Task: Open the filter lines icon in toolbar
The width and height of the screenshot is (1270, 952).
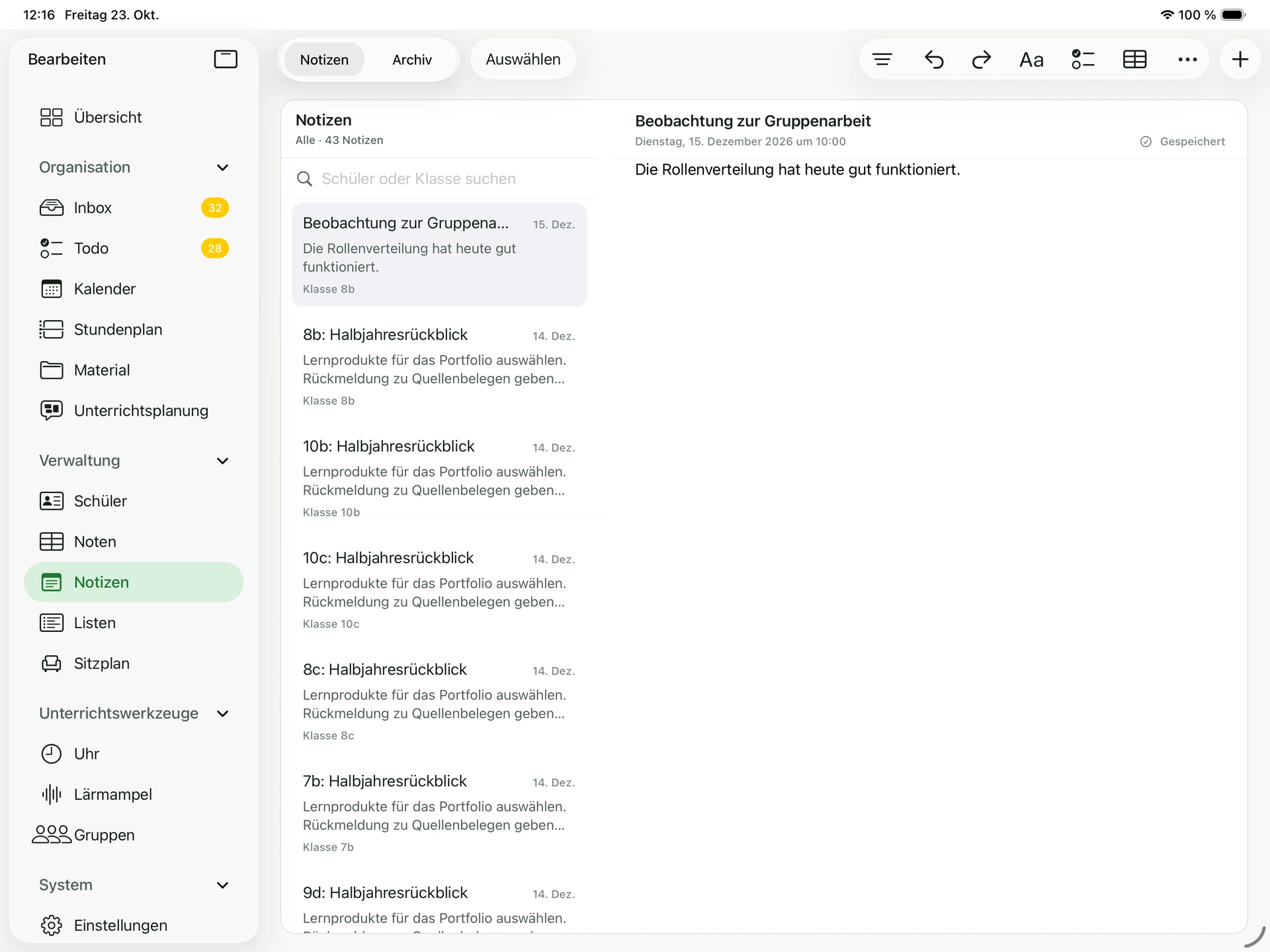Action: [882, 59]
